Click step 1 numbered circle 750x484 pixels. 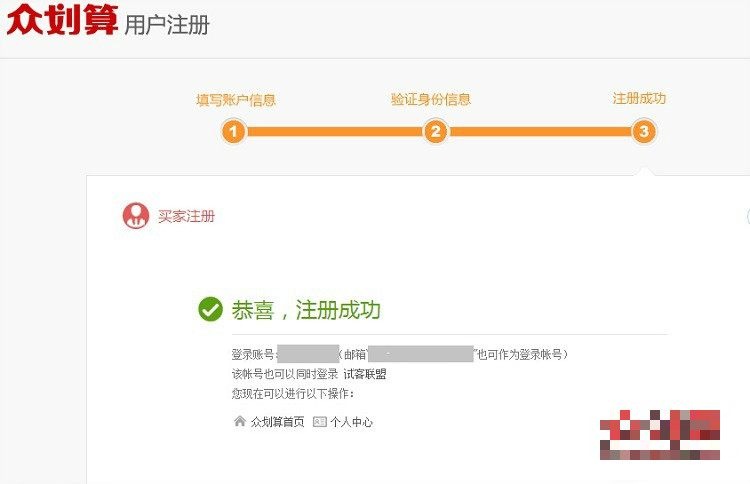click(x=233, y=131)
